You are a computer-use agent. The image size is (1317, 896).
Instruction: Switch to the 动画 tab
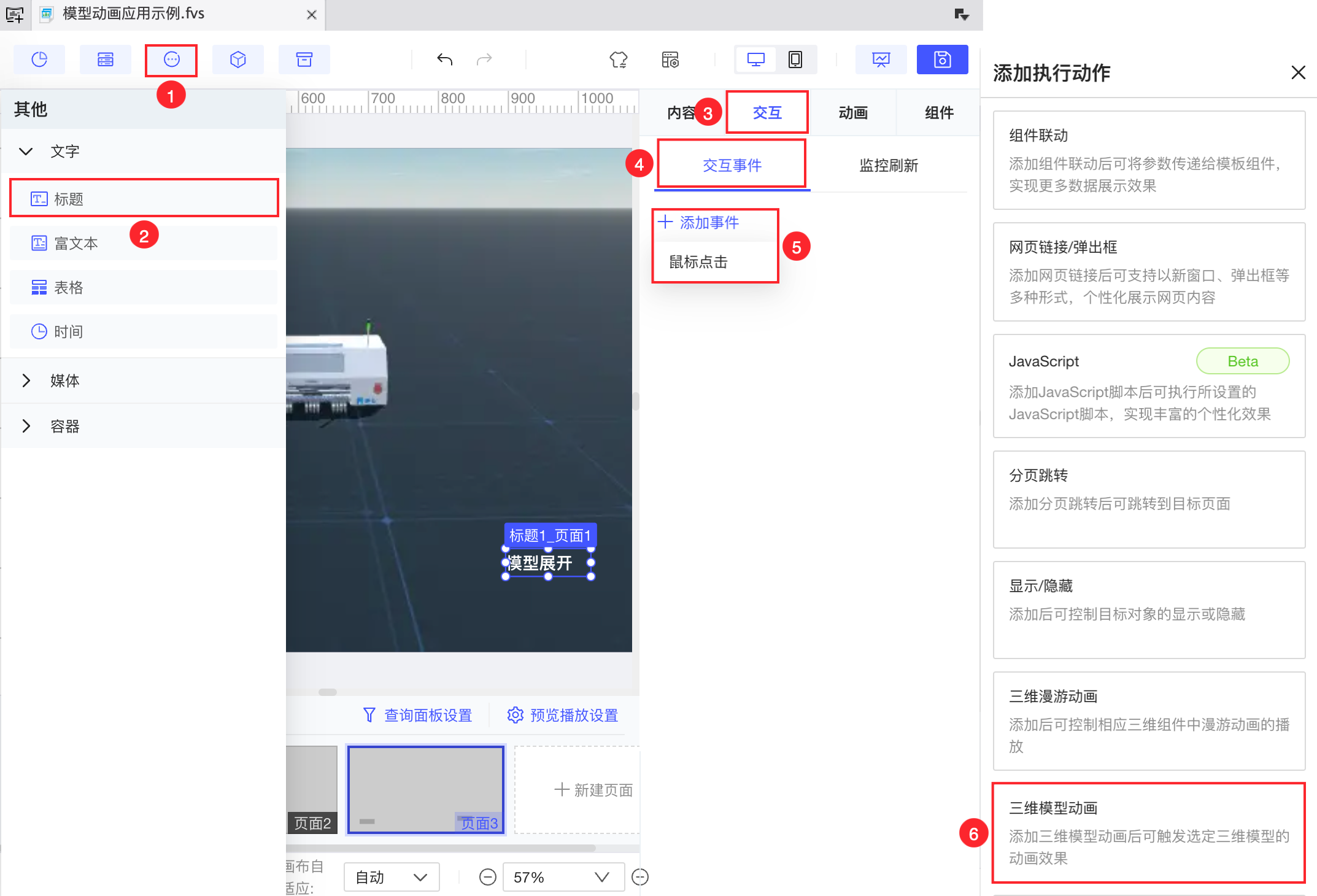[852, 113]
